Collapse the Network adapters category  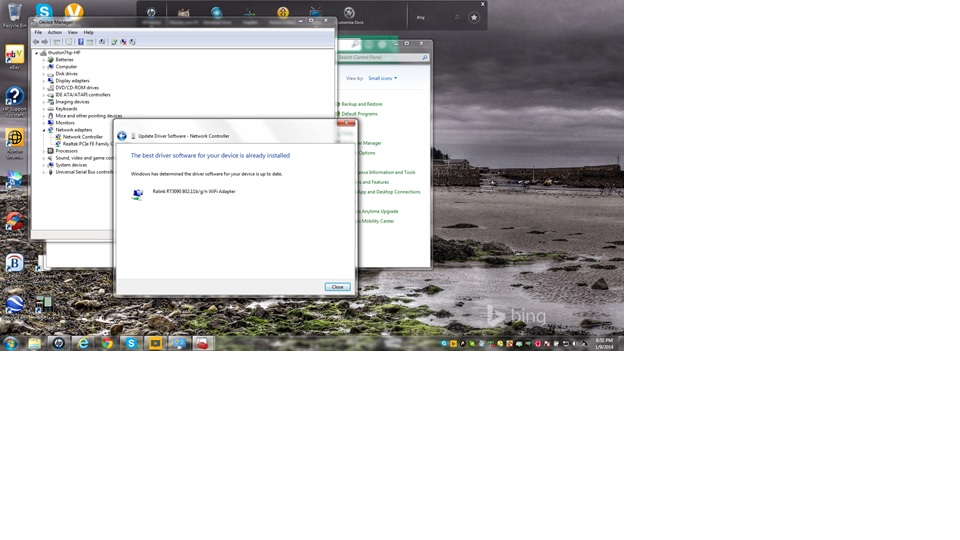(43, 130)
